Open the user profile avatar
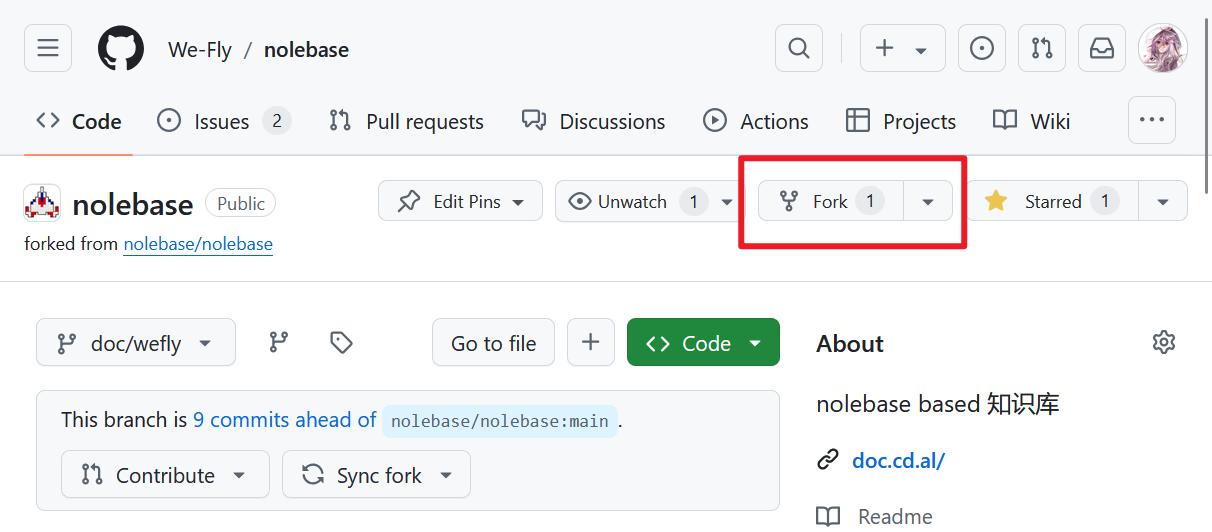Screen dimensions: 1212x532 (x=1163, y=49)
